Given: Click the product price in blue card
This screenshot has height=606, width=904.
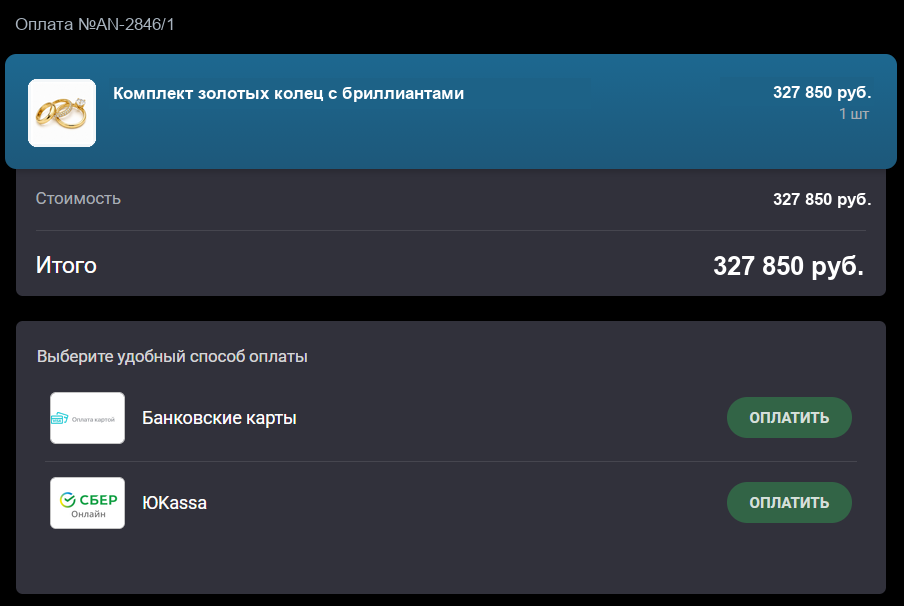Looking at the screenshot, I should 822,92.
